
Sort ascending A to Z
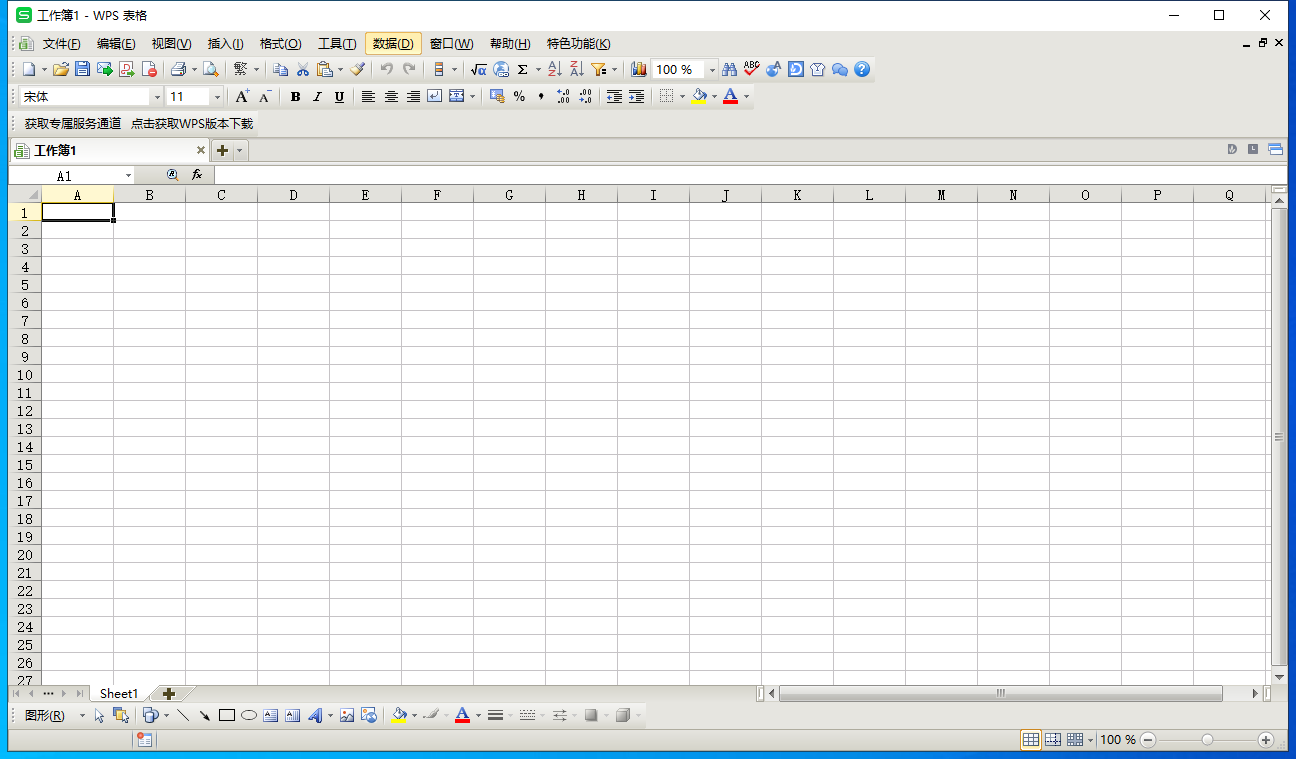point(555,69)
